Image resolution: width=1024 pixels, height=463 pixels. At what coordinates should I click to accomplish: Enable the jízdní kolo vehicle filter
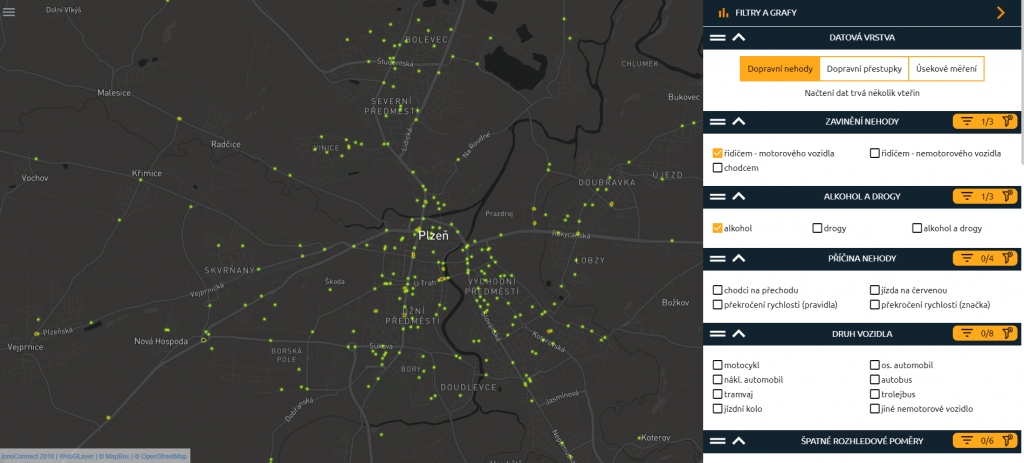[x=718, y=409]
